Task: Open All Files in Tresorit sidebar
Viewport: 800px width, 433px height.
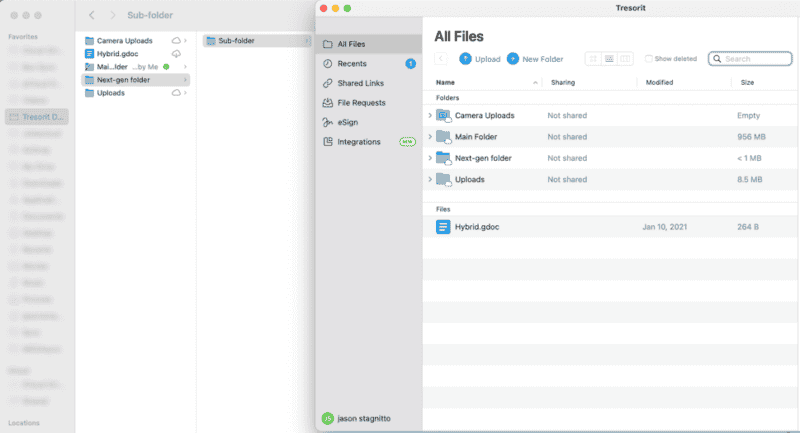Action: 368,44
